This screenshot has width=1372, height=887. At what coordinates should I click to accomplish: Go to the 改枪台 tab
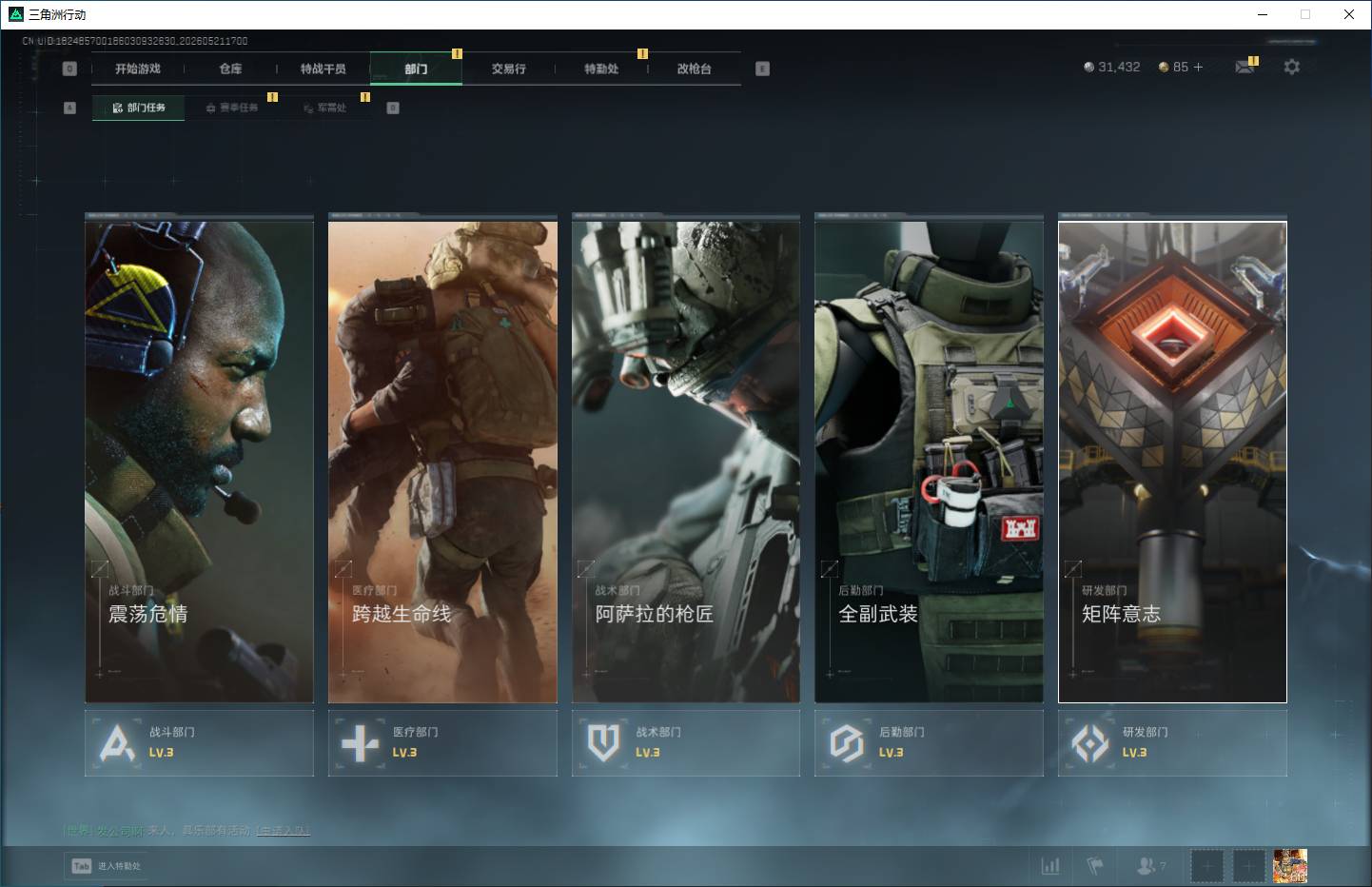695,69
